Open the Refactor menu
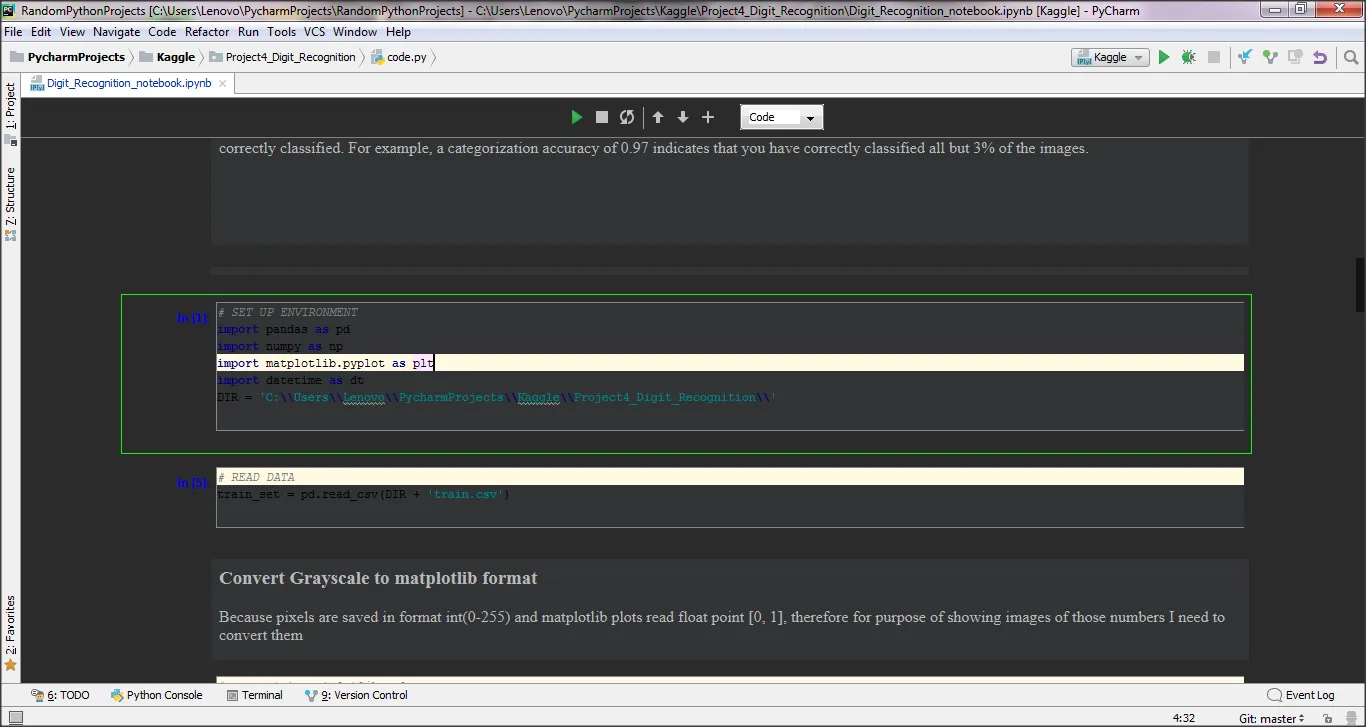Image resolution: width=1366 pixels, height=727 pixels. (x=207, y=32)
